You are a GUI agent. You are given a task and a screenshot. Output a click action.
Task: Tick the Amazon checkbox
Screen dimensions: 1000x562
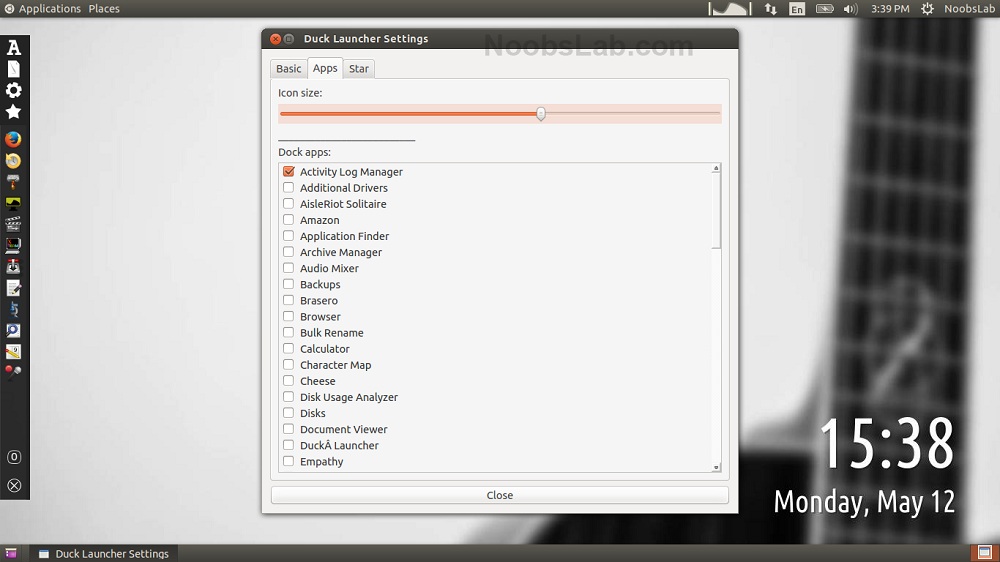[x=289, y=219]
